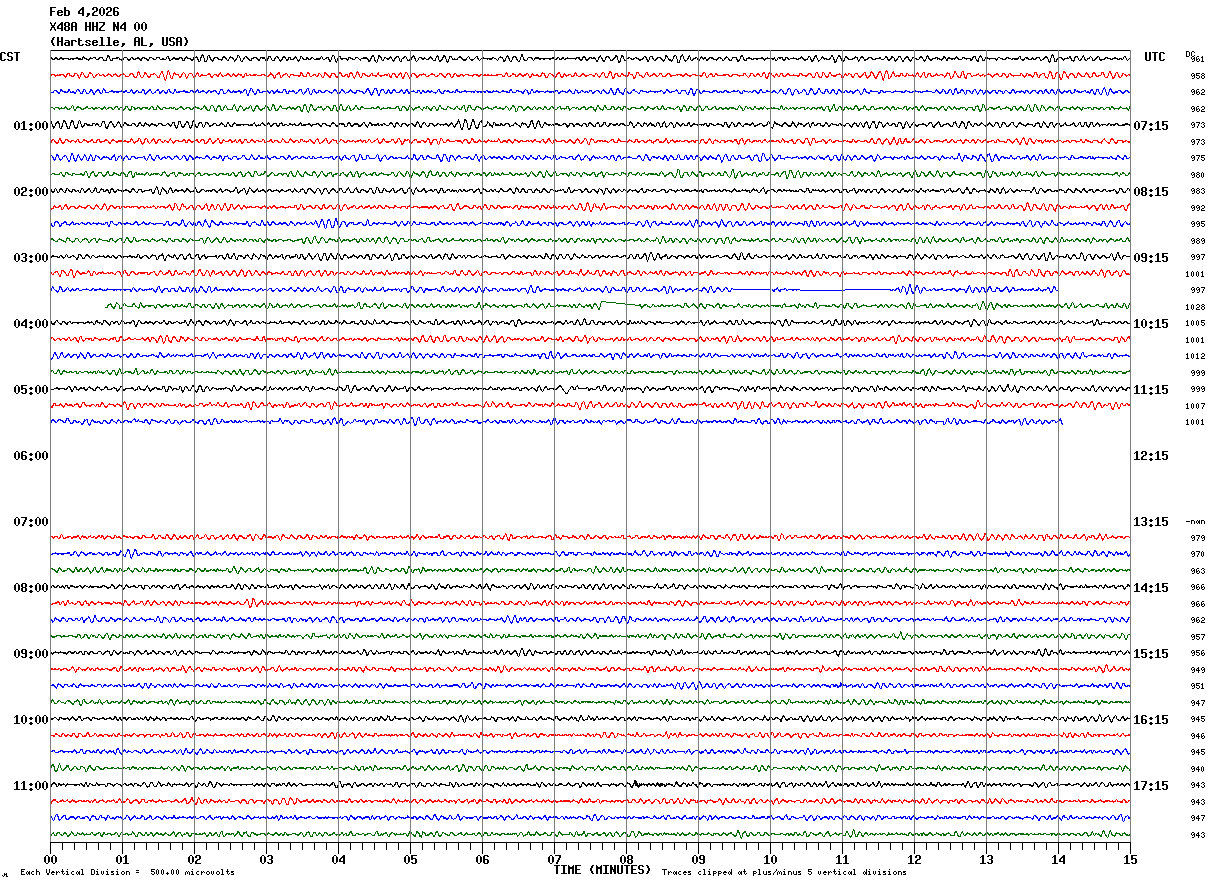Image resolution: width=1210 pixels, height=886 pixels.
Task: Click minute axis label 08
Action: pos(626,859)
